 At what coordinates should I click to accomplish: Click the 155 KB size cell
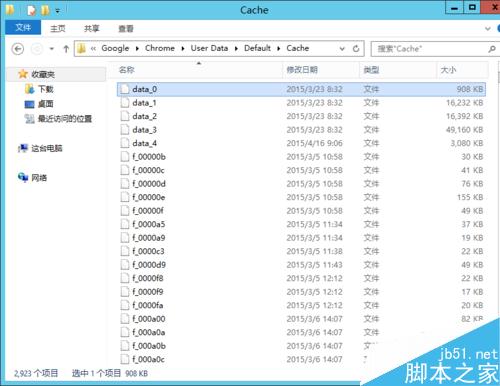pos(470,197)
